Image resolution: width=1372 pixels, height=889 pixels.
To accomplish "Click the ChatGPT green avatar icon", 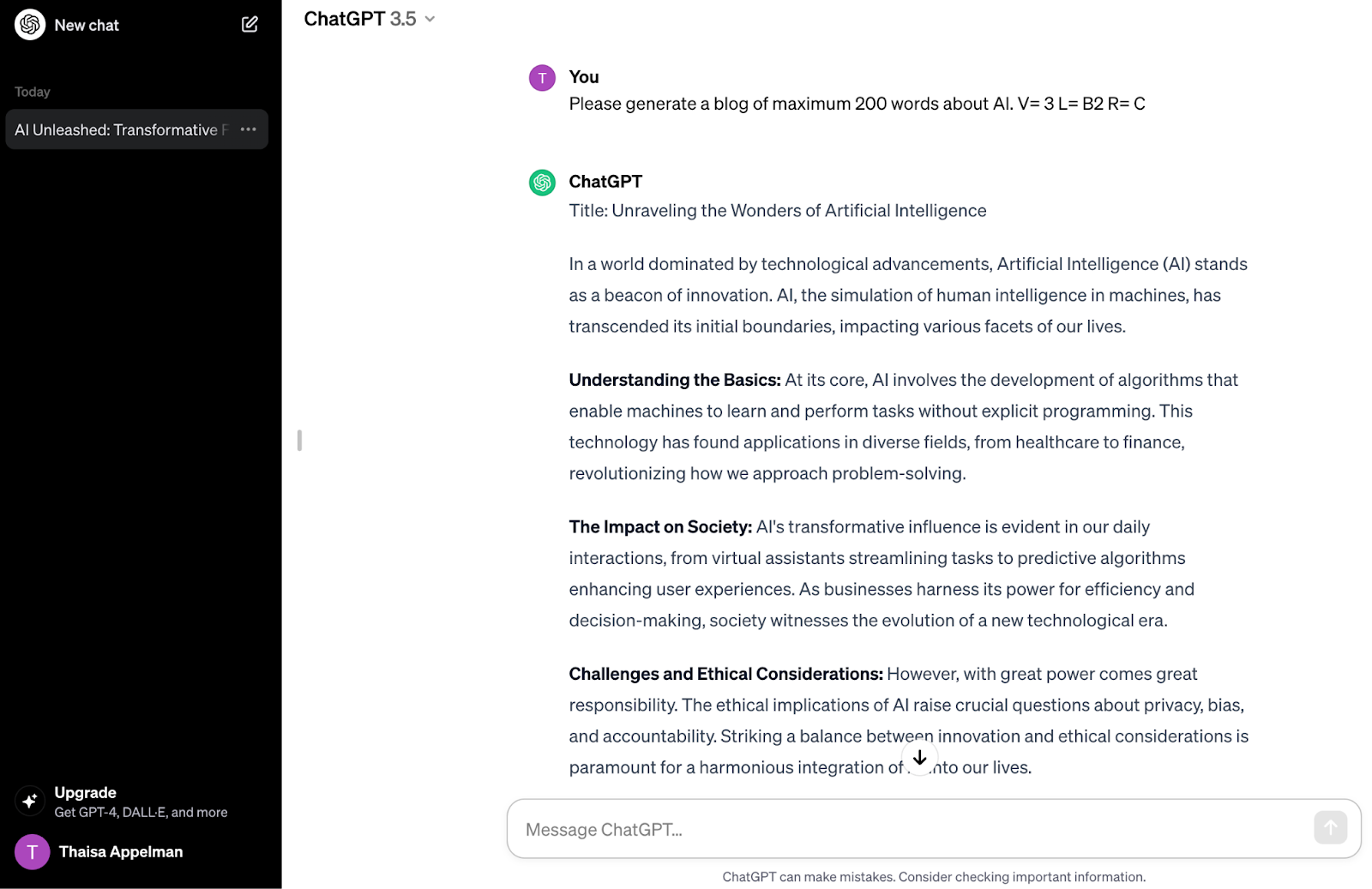I will [541, 182].
